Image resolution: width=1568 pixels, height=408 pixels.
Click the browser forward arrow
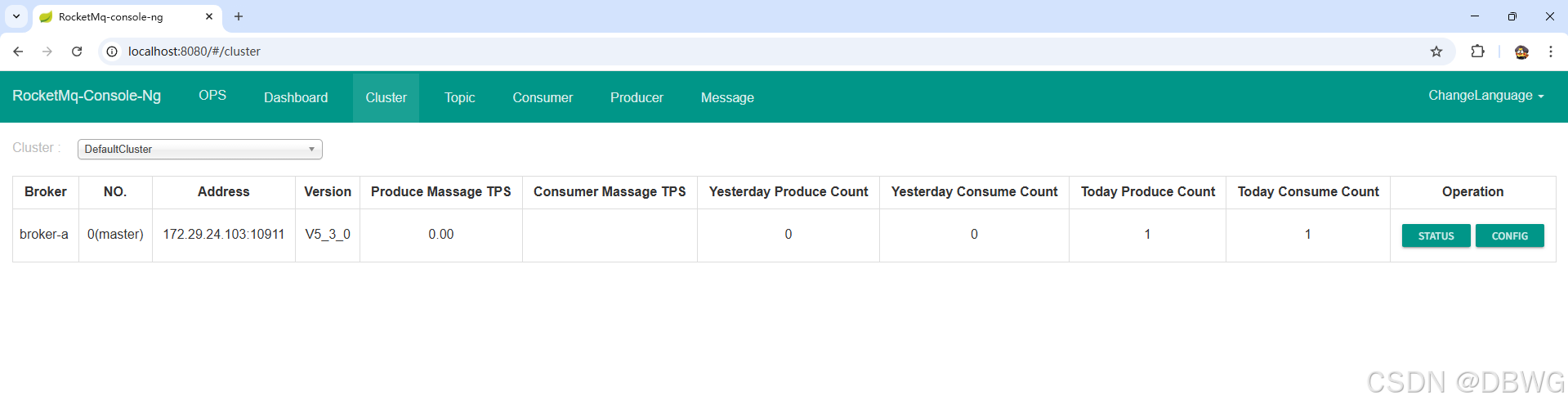click(47, 52)
